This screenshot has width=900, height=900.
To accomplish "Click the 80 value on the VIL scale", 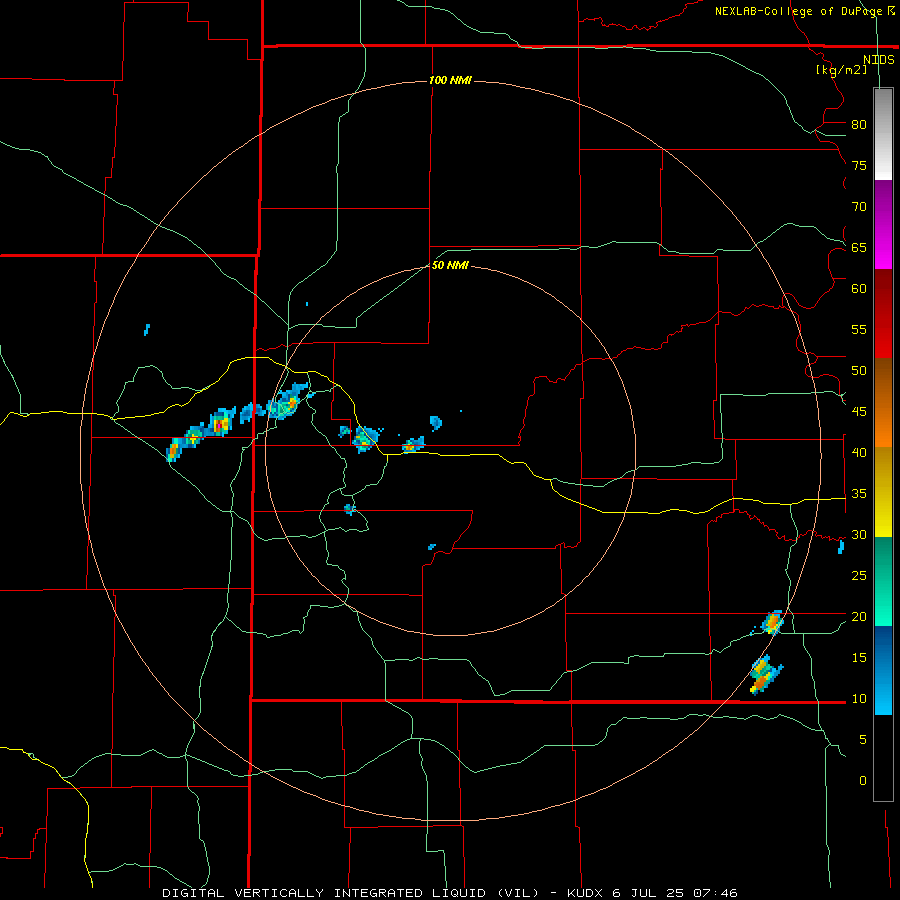I will tap(859, 125).
